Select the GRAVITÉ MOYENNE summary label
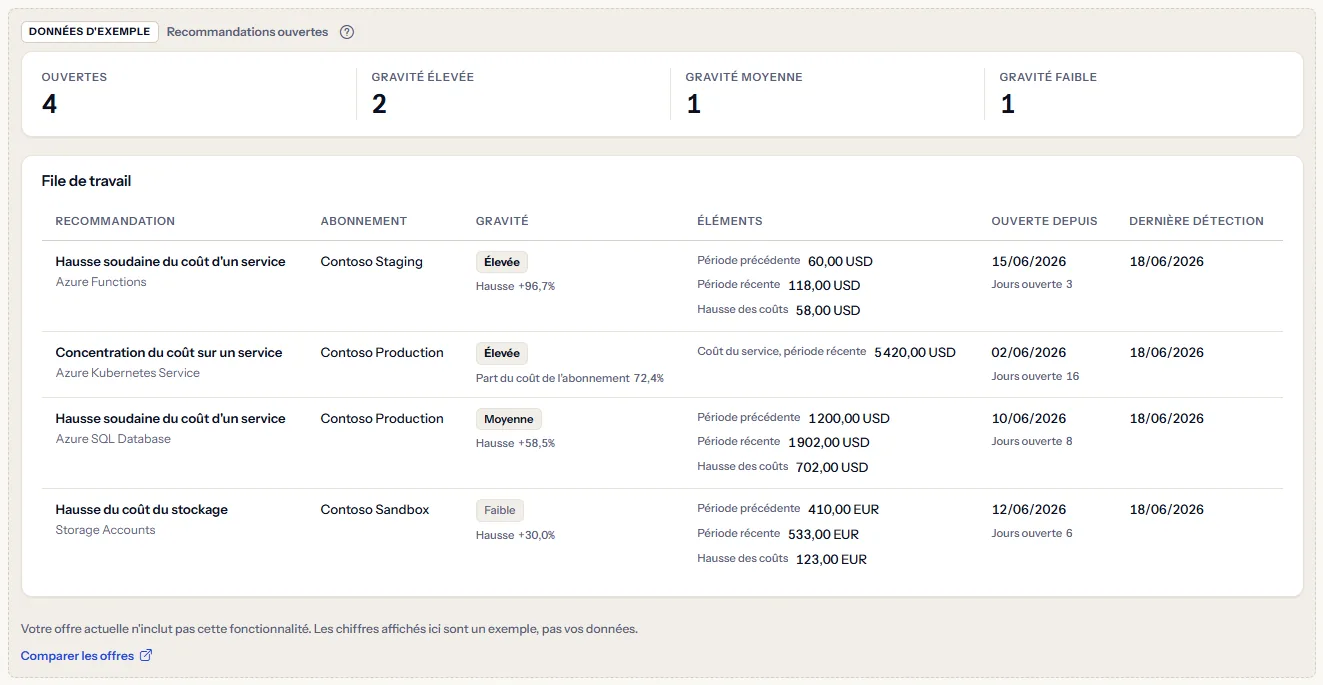The width and height of the screenshot is (1323, 685). click(x=744, y=77)
